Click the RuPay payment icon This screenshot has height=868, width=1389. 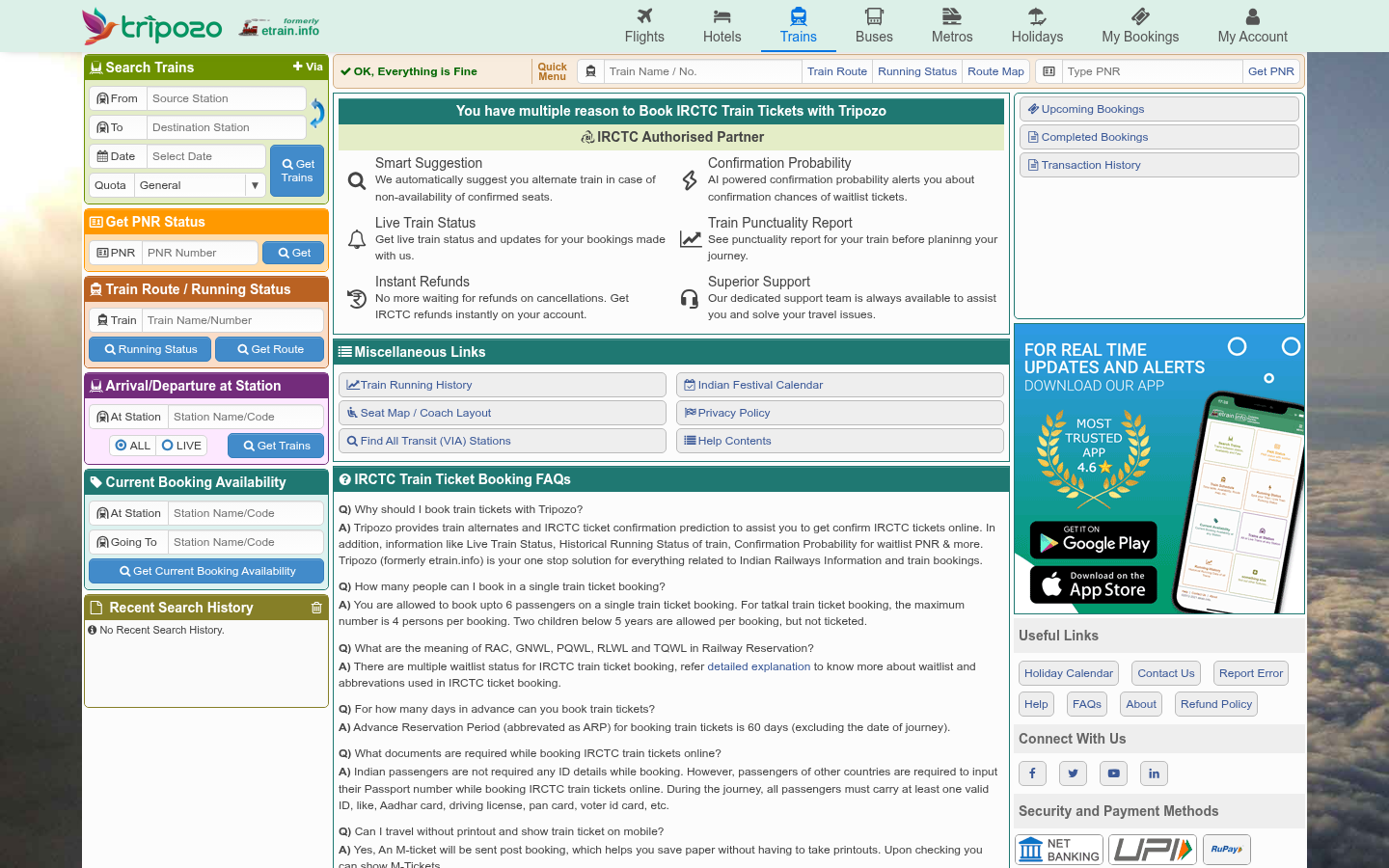(x=1227, y=850)
